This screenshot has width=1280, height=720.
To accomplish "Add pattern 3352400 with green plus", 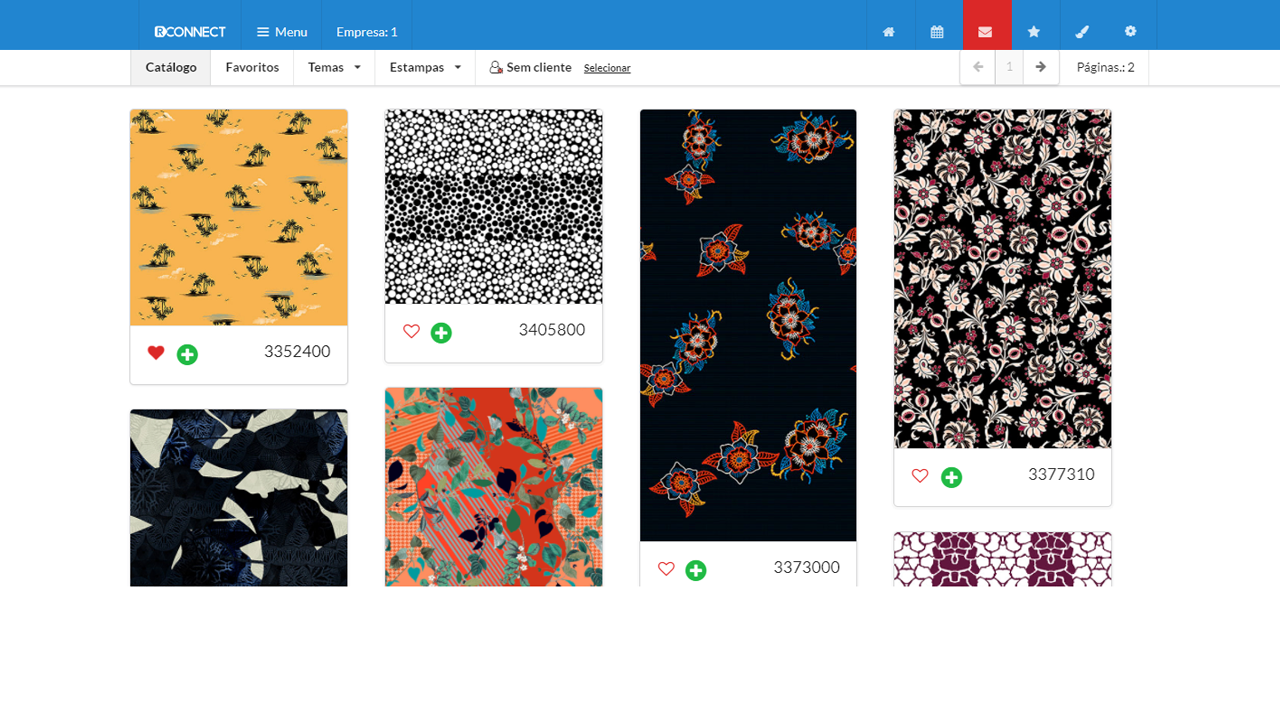I will pyautogui.click(x=187, y=354).
